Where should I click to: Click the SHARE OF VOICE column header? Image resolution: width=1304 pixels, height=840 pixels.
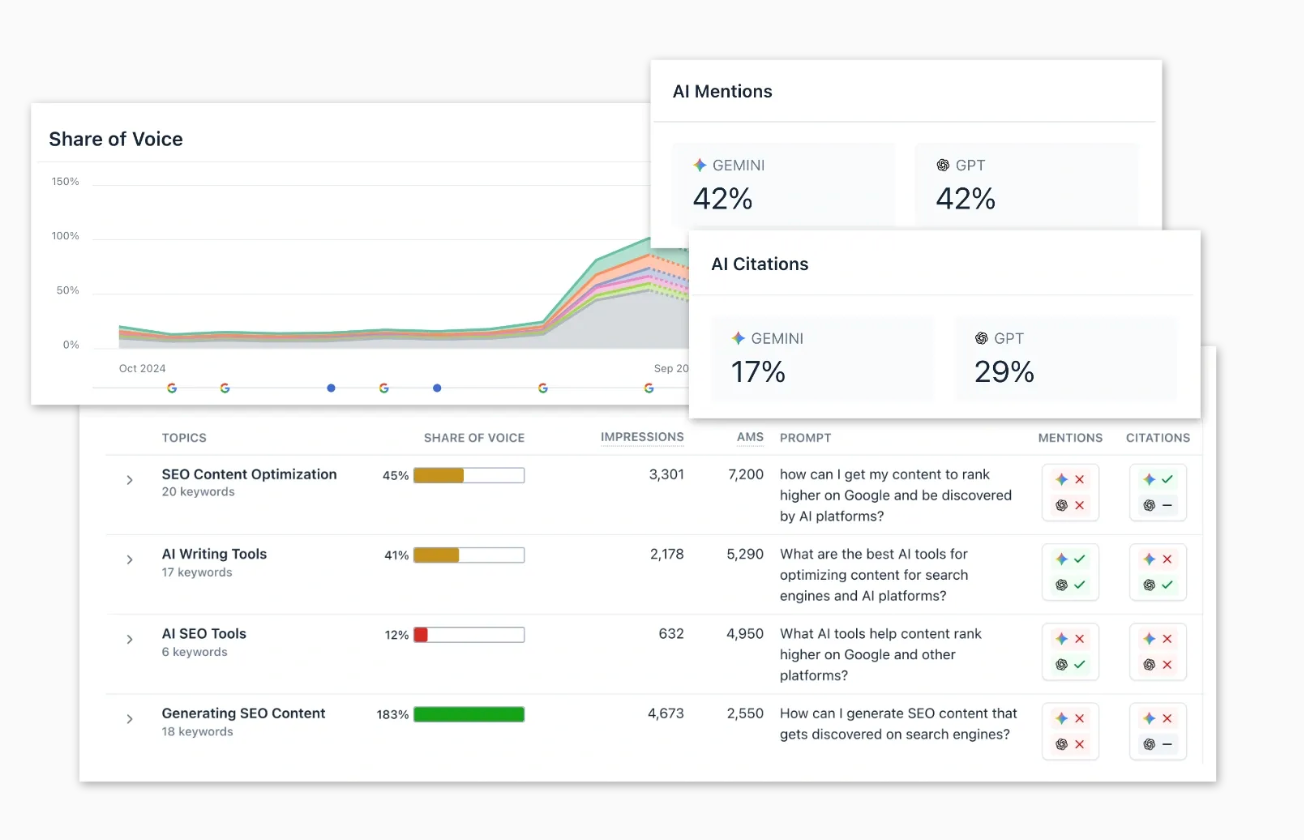(x=474, y=437)
